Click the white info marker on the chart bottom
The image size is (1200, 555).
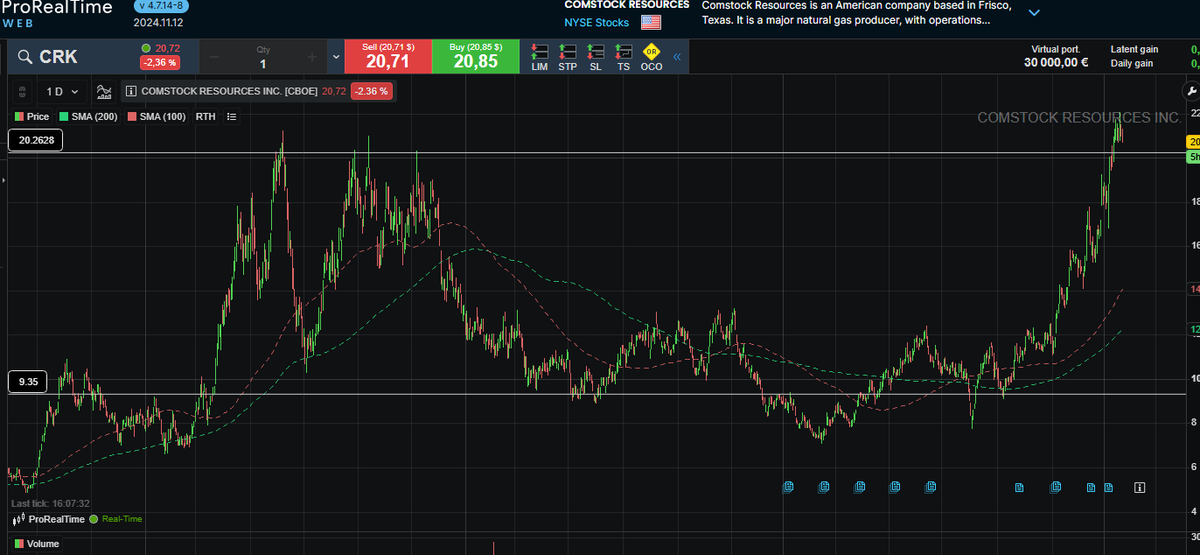click(x=1139, y=487)
